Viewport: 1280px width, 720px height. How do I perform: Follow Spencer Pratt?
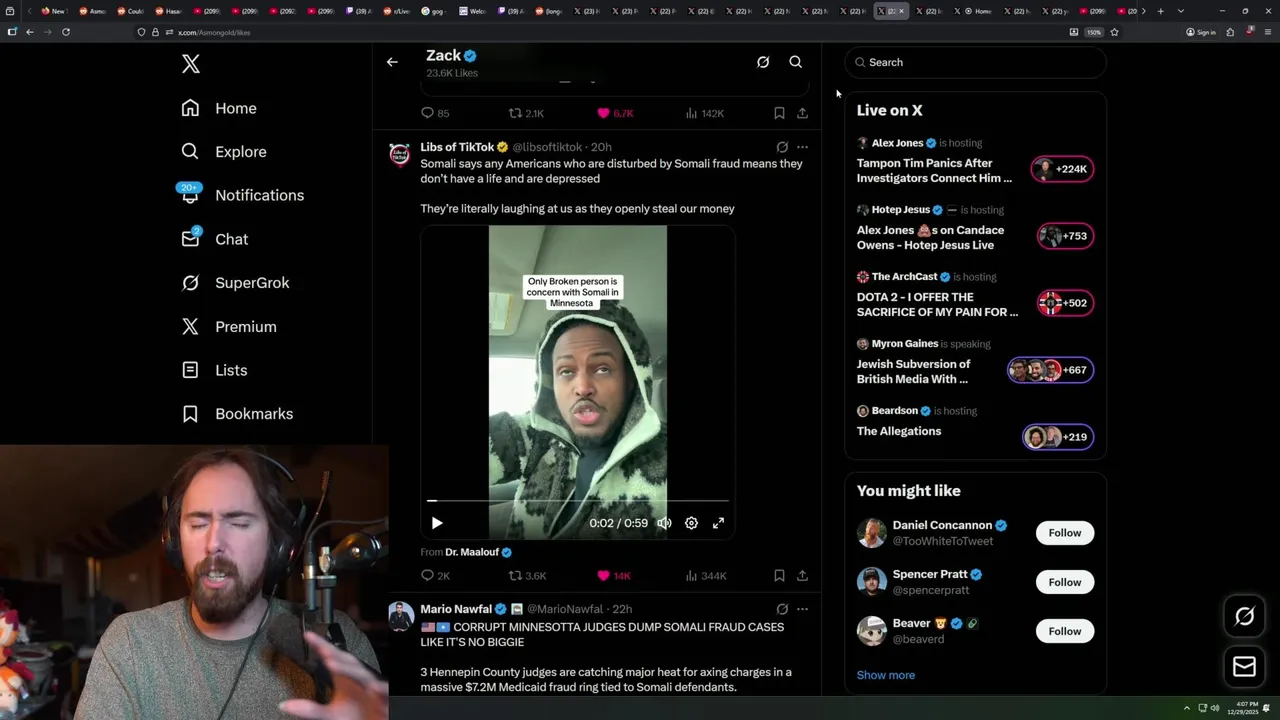tap(1065, 582)
